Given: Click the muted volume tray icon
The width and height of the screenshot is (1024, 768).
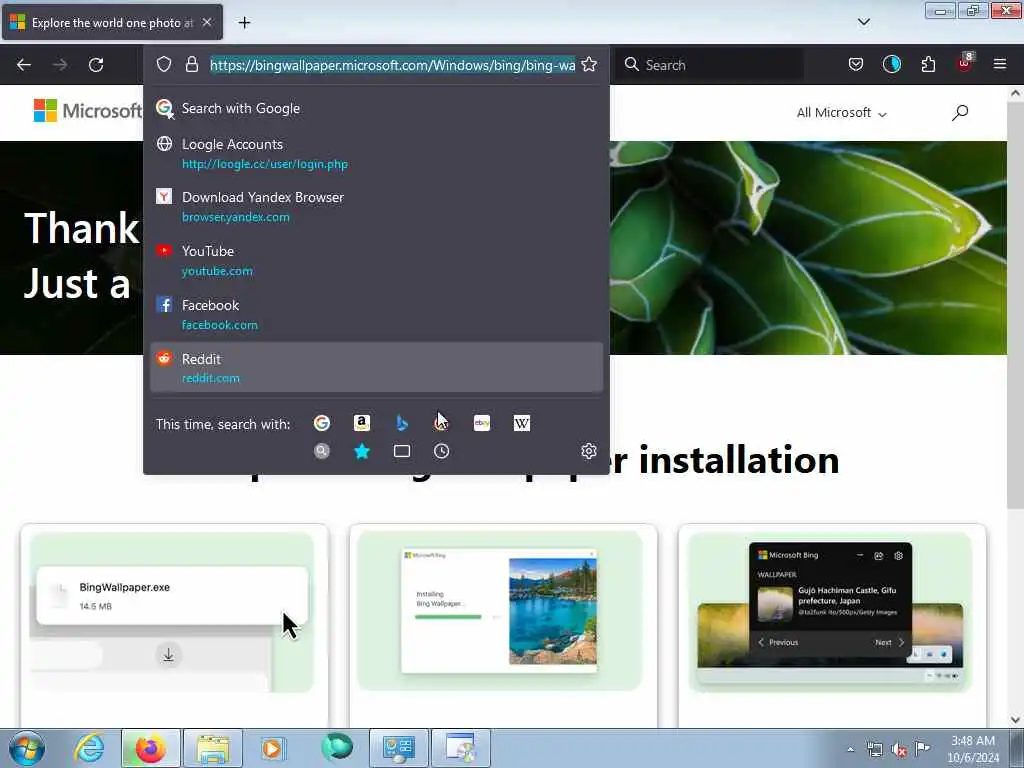Looking at the screenshot, I should [x=899, y=749].
